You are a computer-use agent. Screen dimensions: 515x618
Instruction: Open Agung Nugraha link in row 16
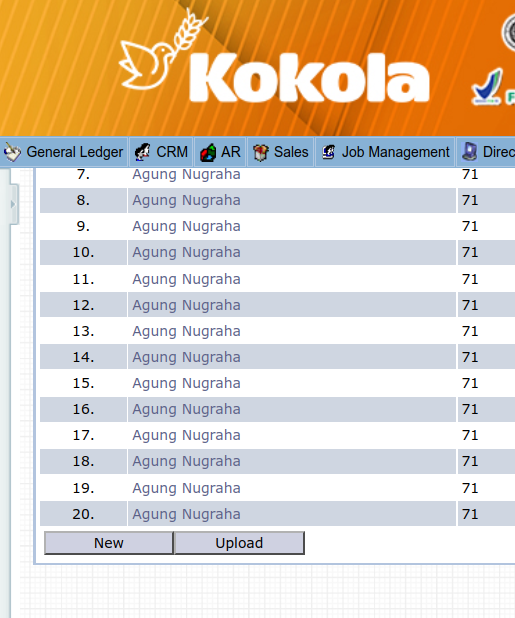(186, 409)
